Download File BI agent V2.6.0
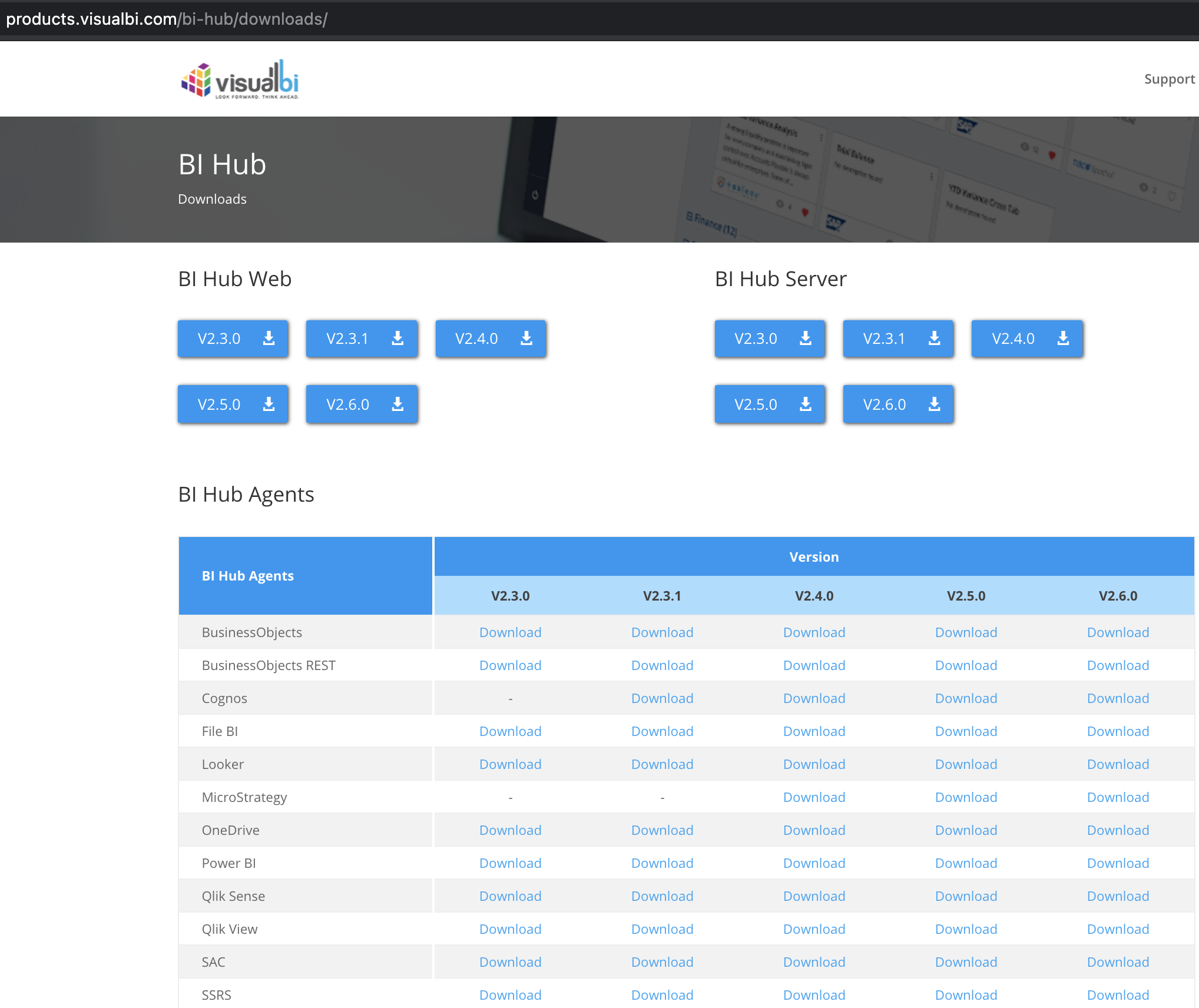This screenshot has height=1008, width=1199. pyautogui.click(x=1118, y=731)
